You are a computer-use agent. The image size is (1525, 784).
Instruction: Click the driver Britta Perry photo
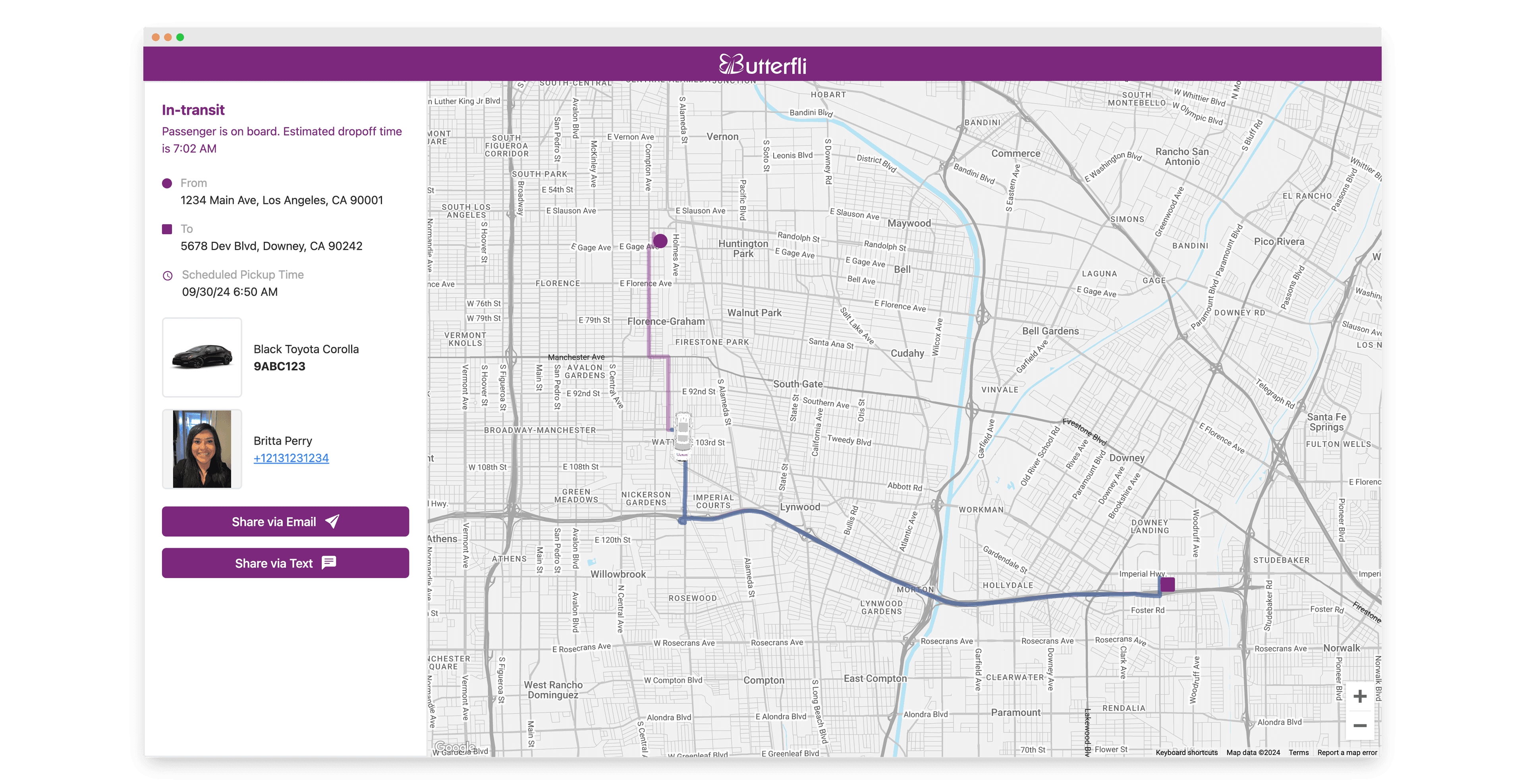click(202, 449)
